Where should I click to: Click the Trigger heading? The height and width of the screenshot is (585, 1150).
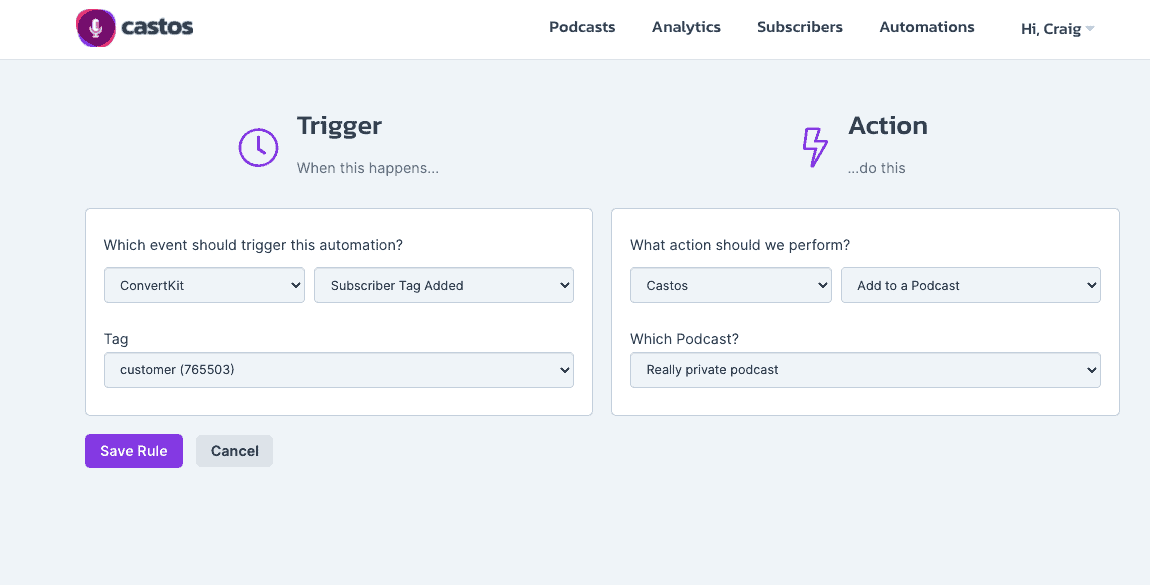pos(340,125)
